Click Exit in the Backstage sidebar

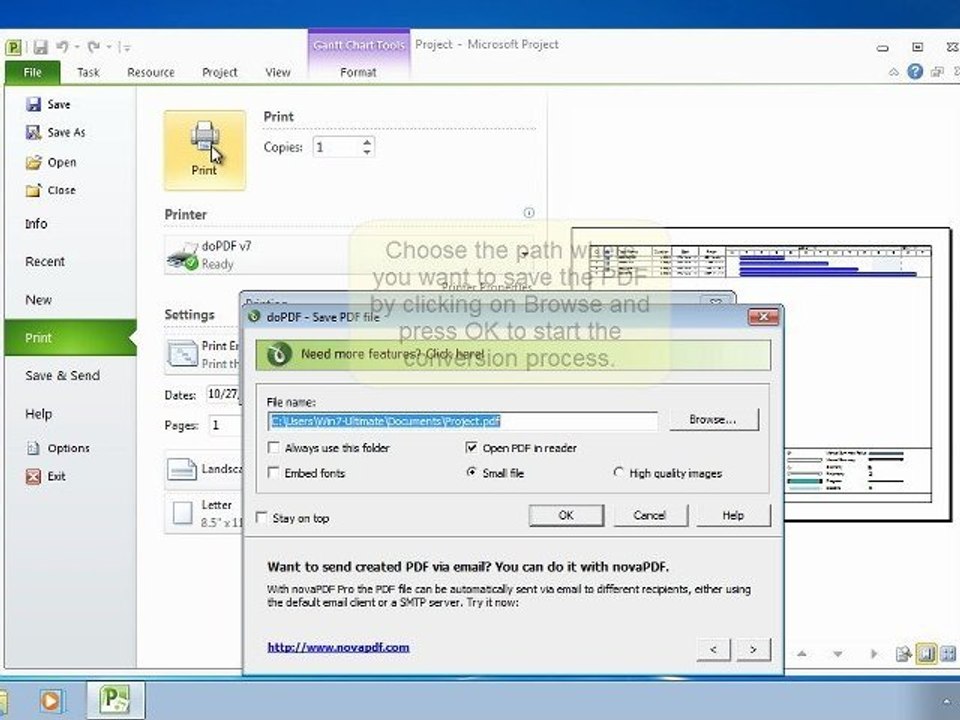46,476
